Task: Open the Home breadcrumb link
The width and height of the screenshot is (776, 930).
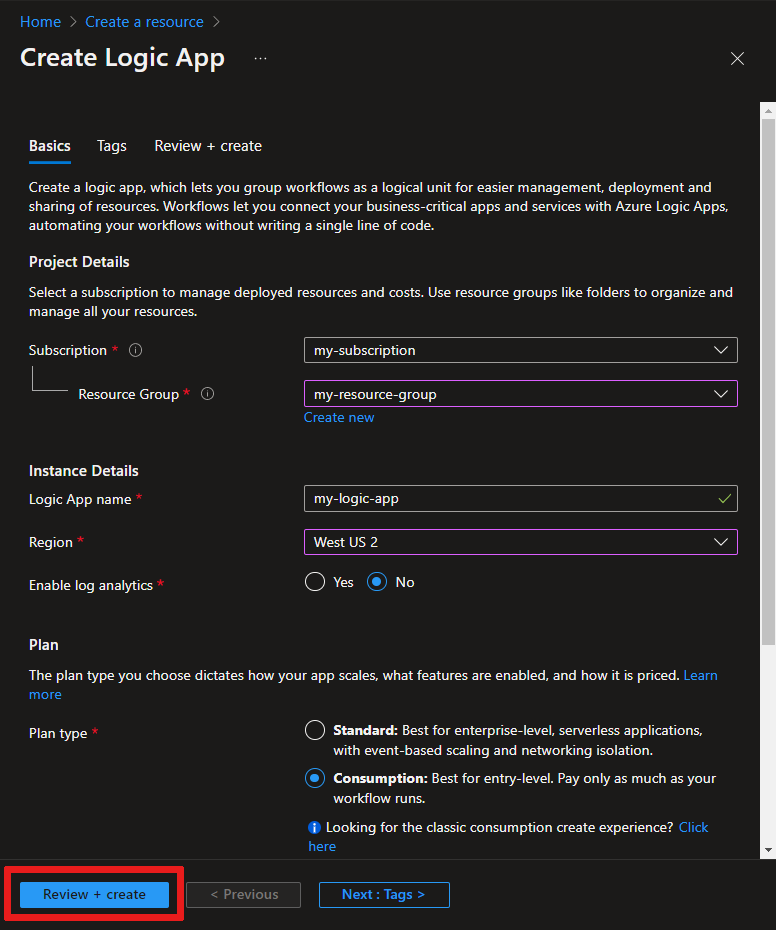Action: pos(40,21)
